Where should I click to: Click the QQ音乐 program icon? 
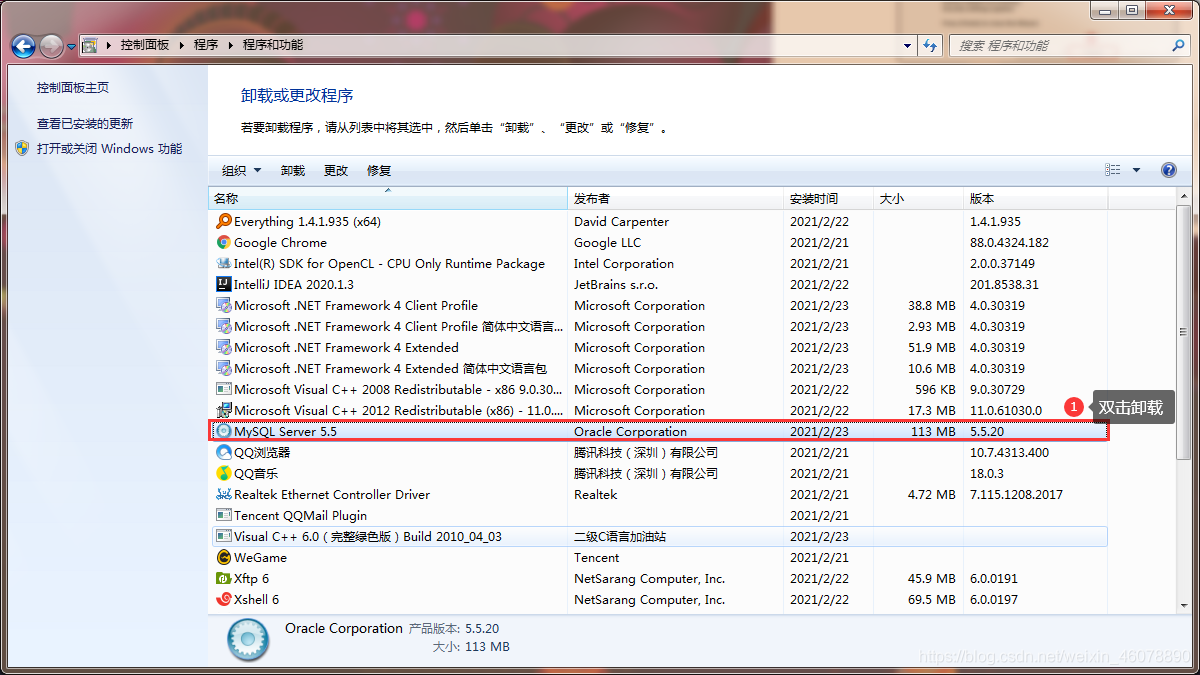click(x=224, y=474)
